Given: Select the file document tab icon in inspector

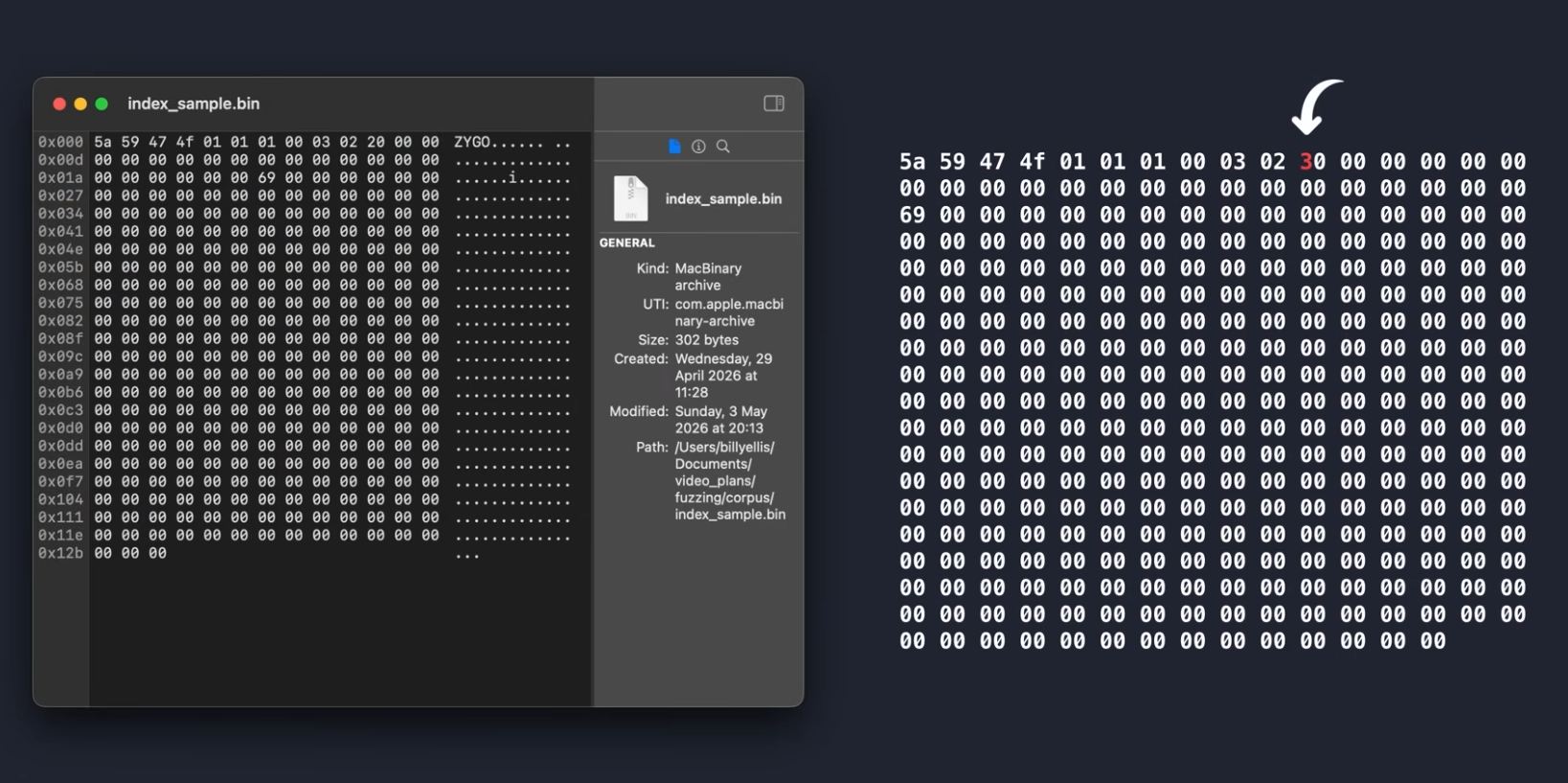Looking at the screenshot, I should [x=674, y=147].
